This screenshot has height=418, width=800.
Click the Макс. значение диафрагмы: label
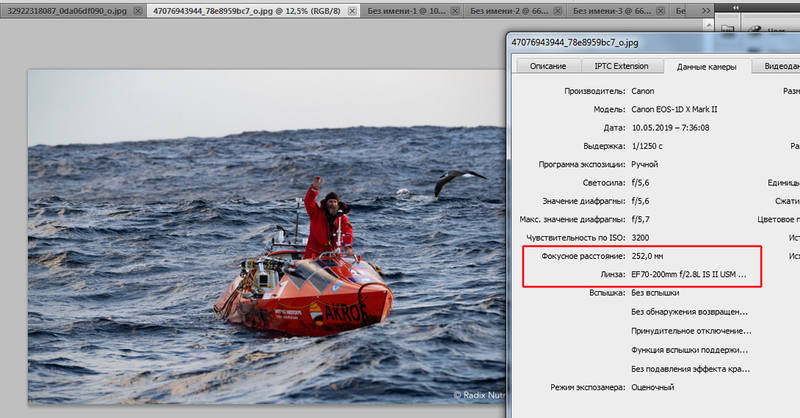tap(572, 219)
